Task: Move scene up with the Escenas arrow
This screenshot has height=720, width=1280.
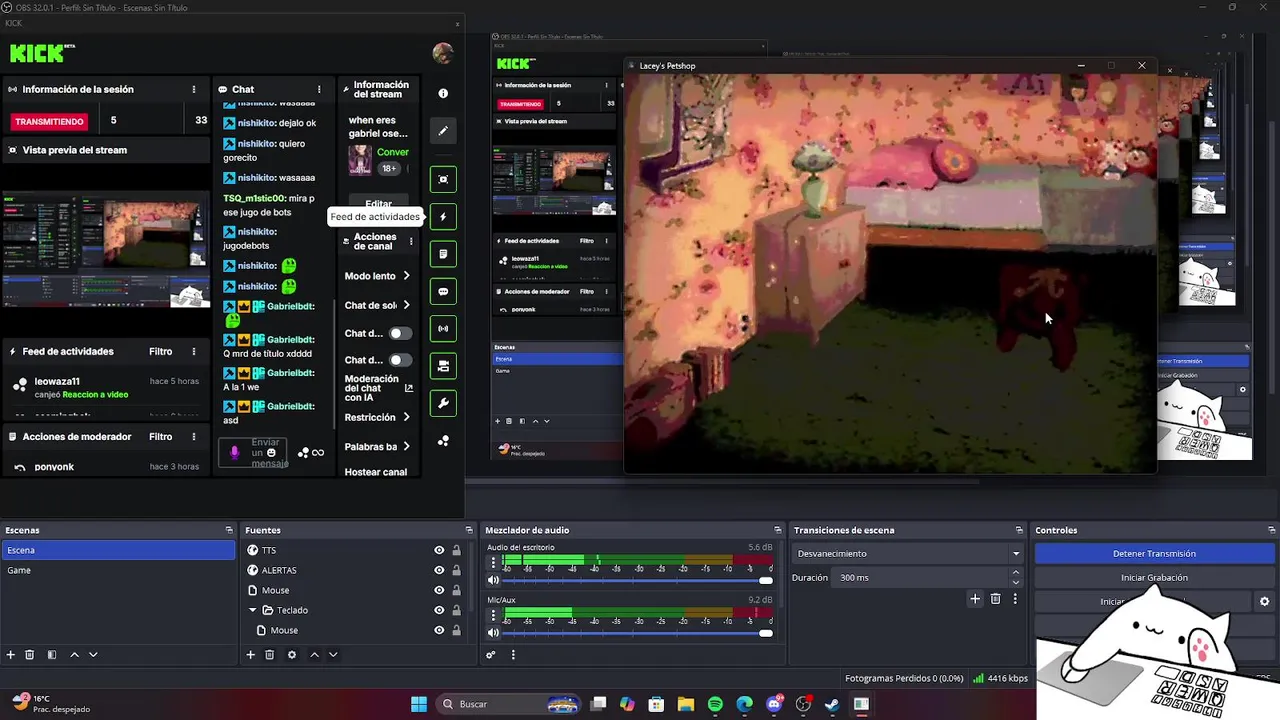Action: tap(74, 655)
